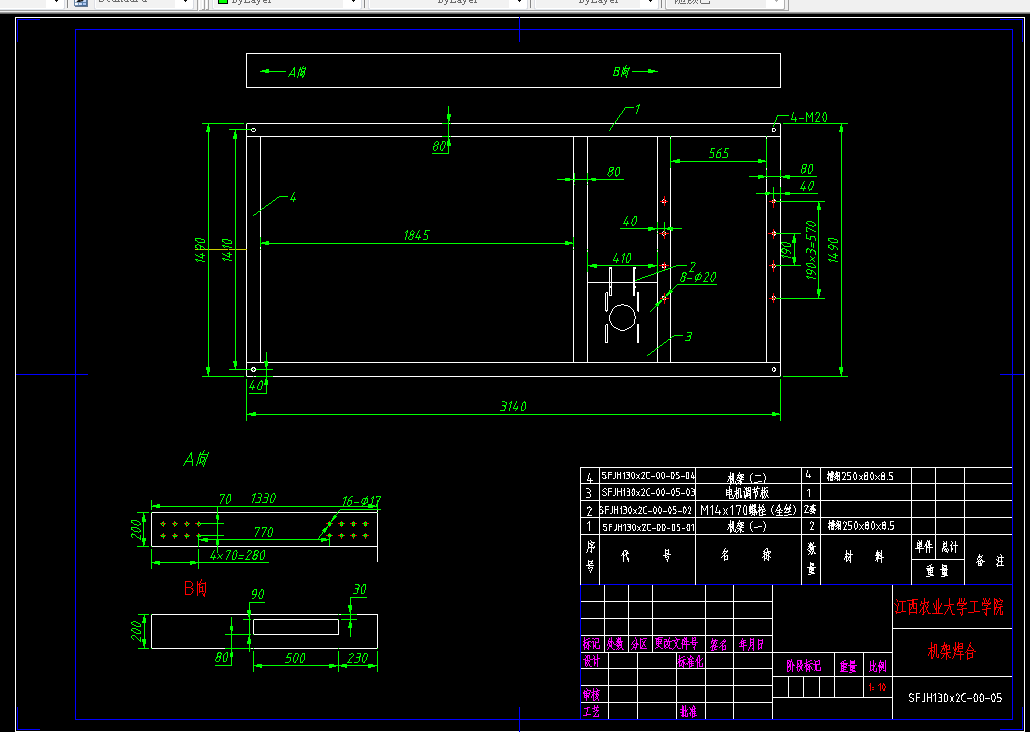Select the 4-M20 thread annotation
Image resolution: width=1030 pixels, height=732 pixels.
pyautogui.click(x=809, y=117)
